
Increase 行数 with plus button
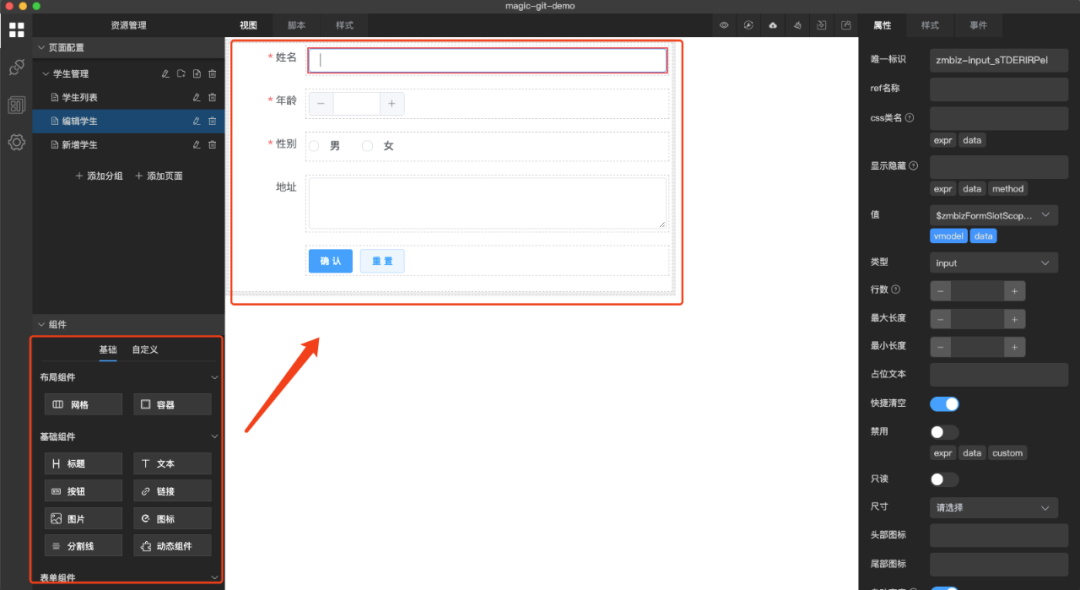(1015, 291)
